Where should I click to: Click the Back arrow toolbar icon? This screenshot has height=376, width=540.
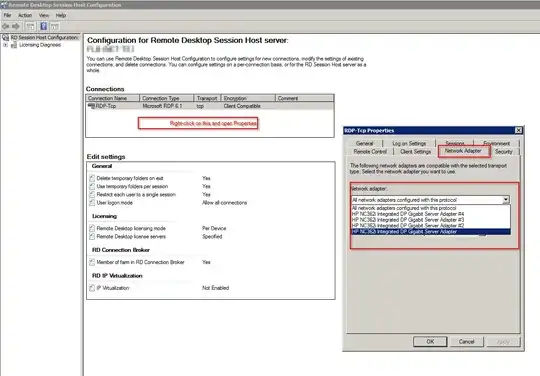(6, 26)
